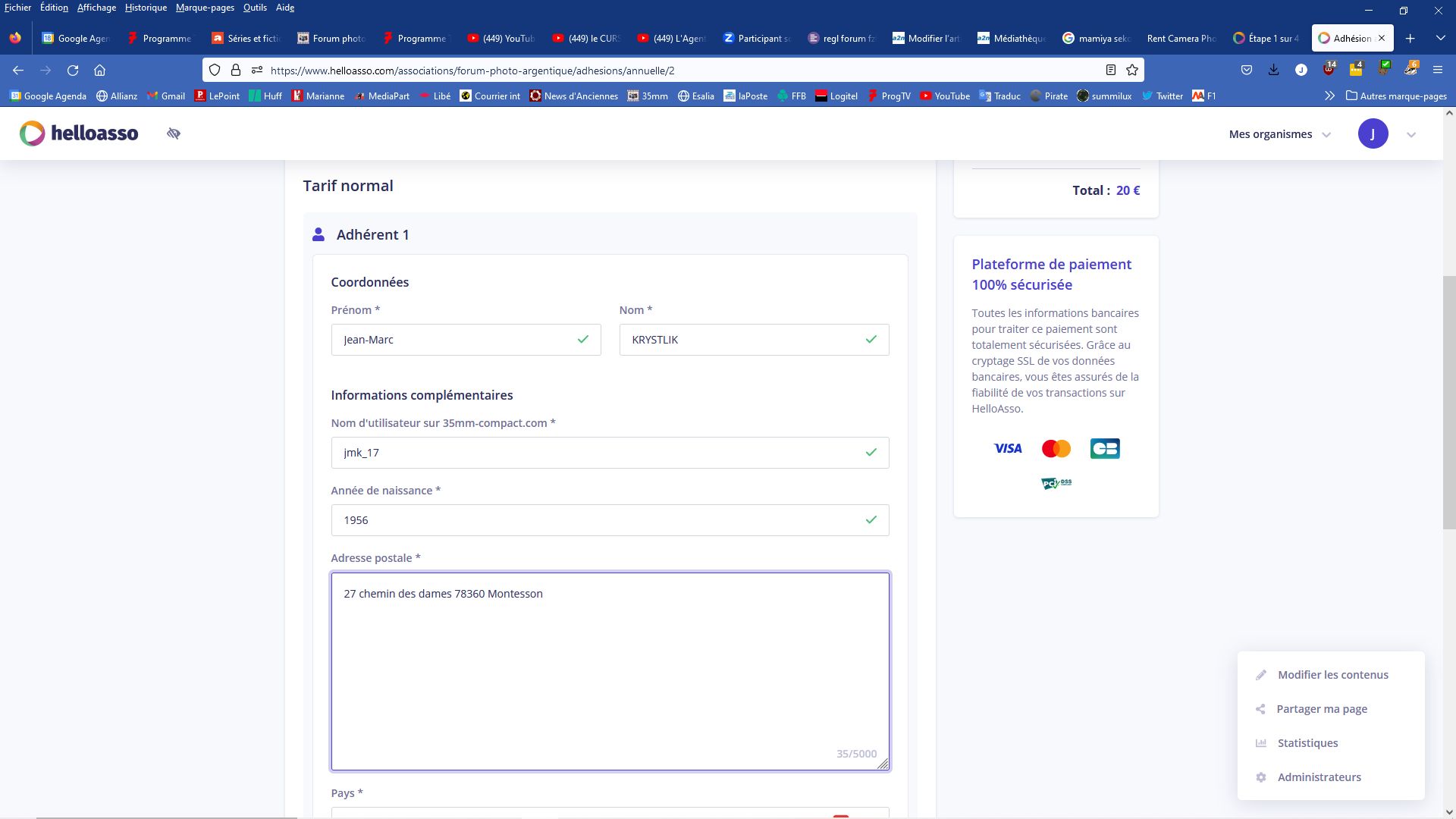Click the Visa card logo

click(1008, 448)
